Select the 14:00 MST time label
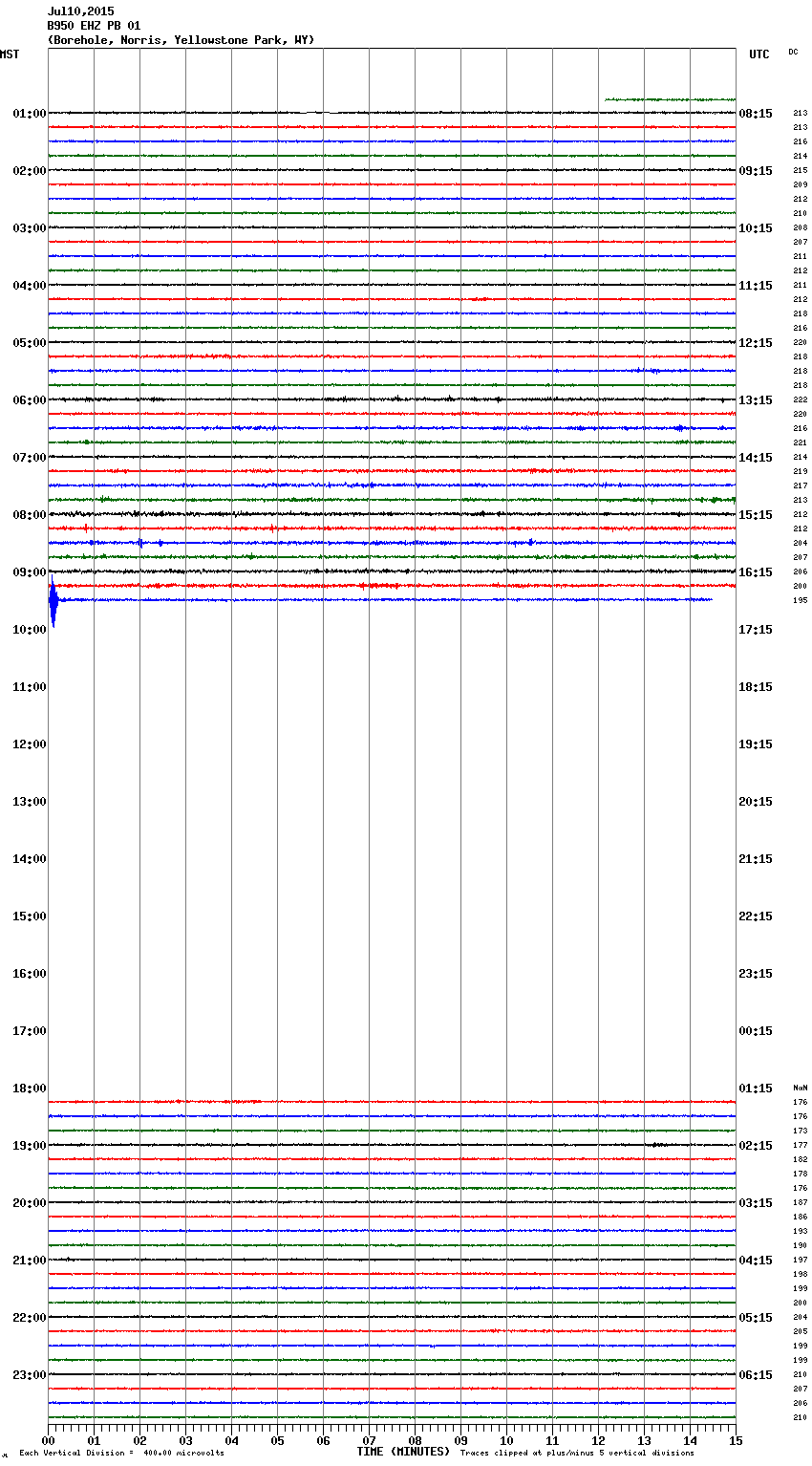Screen dimensions: 812x1466 (x=30, y=859)
